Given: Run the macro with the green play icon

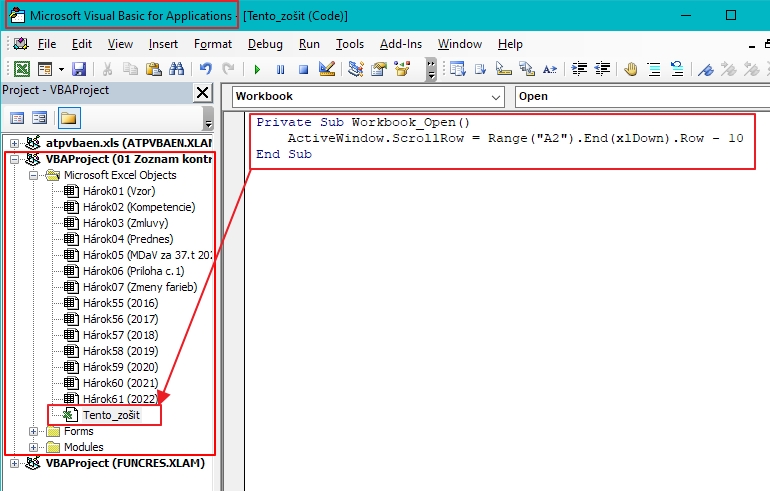Looking at the screenshot, I should pyautogui.click(x=257, y=69).
